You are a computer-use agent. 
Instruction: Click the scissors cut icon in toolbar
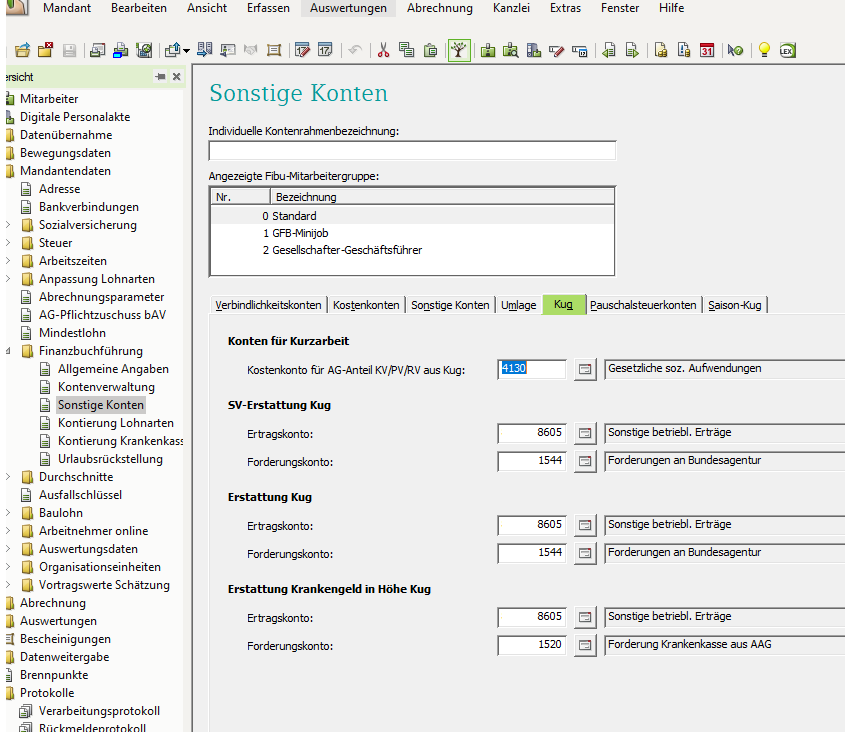[383, 50]
